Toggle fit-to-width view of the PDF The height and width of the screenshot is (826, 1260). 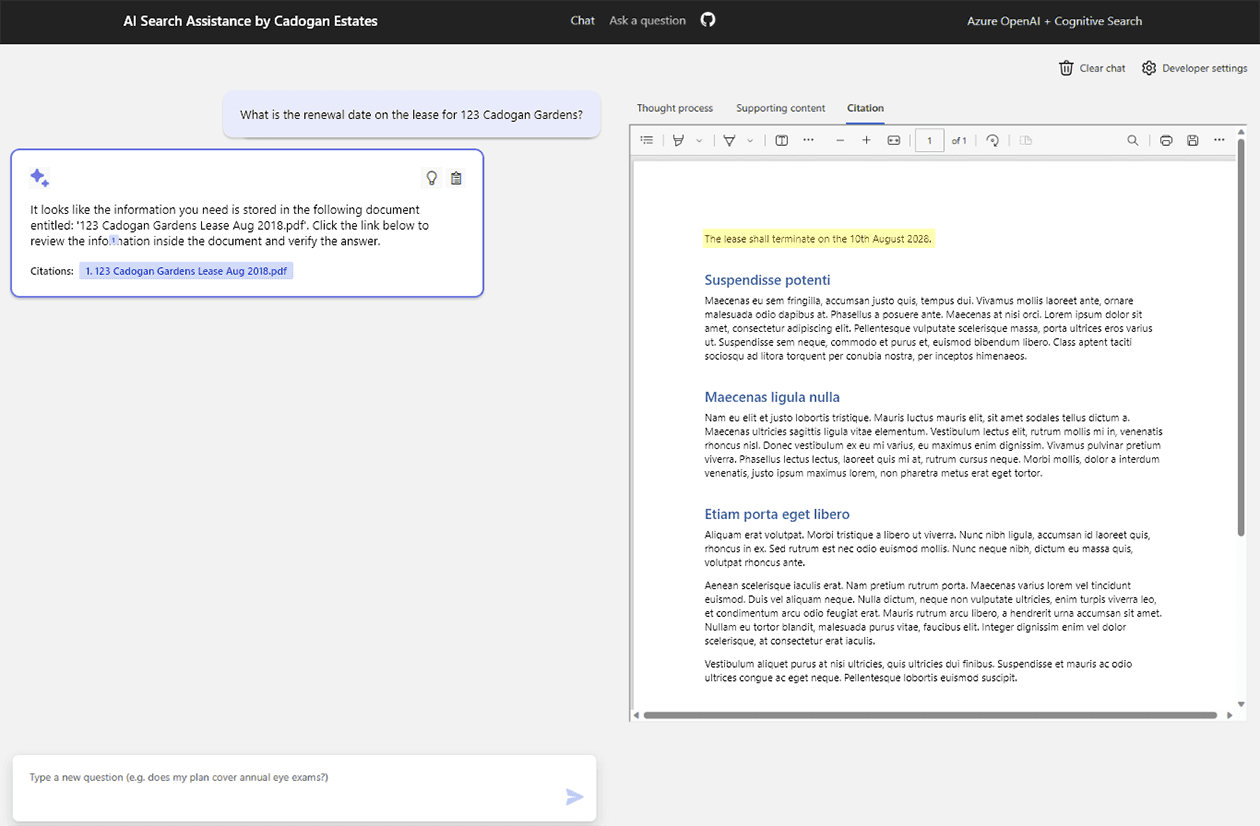tap(893, 140)
